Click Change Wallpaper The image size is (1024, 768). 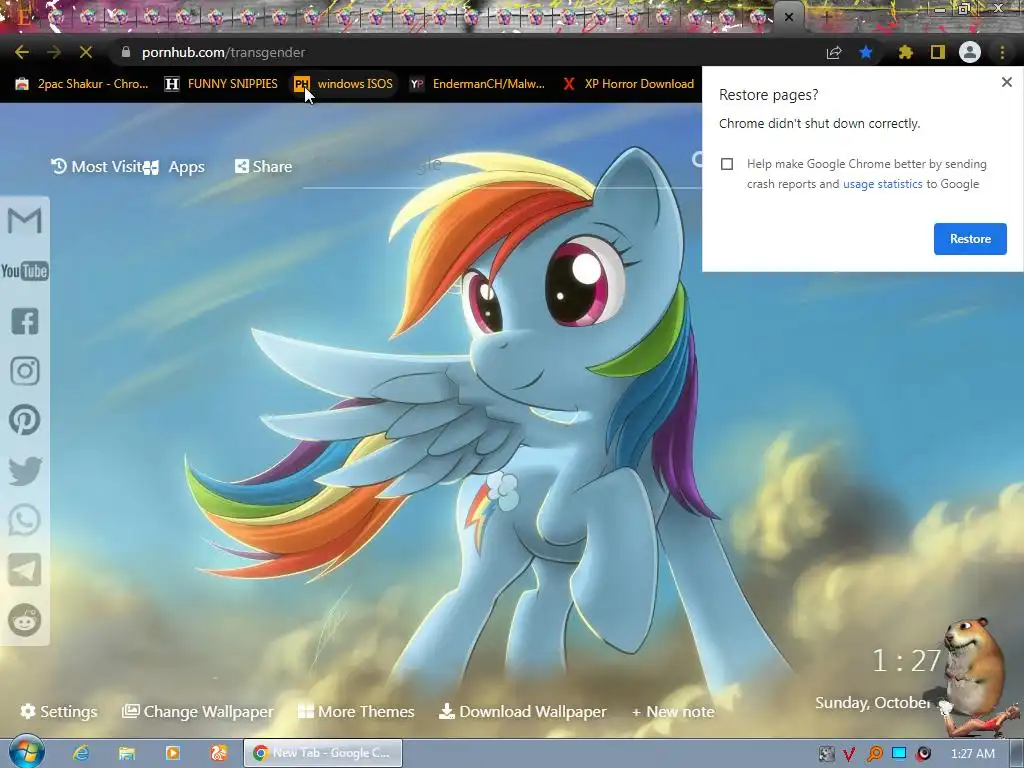click(x=198, y=711)
